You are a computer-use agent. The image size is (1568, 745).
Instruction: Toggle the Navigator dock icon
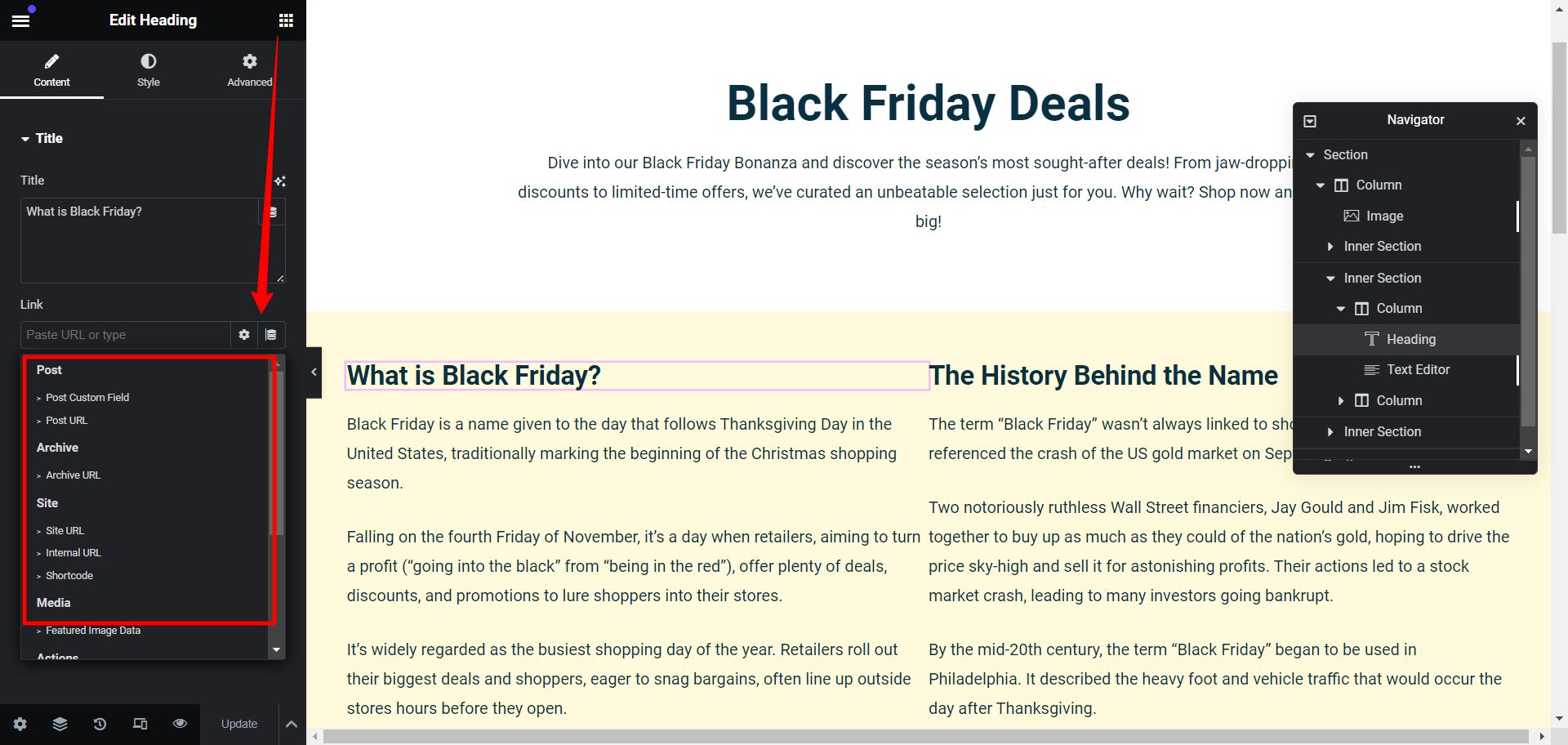coord(1310,121)
